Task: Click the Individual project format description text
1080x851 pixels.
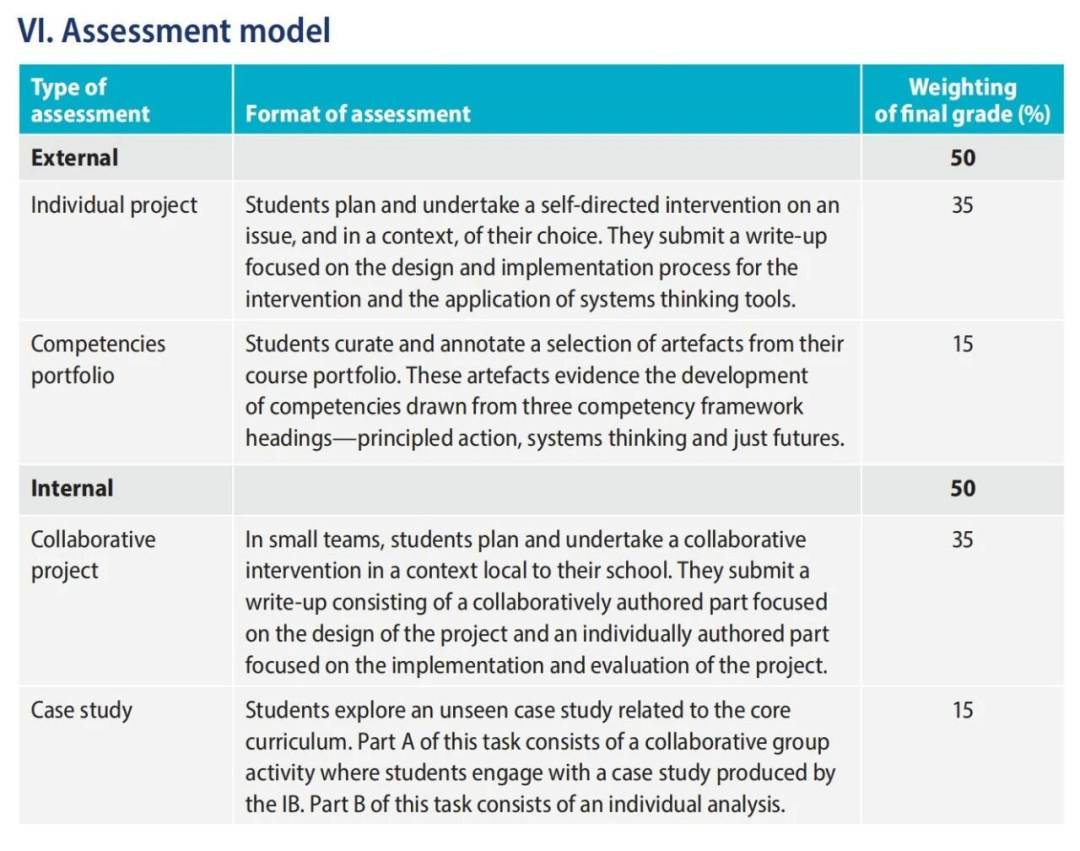Action: tap(543, 252)
